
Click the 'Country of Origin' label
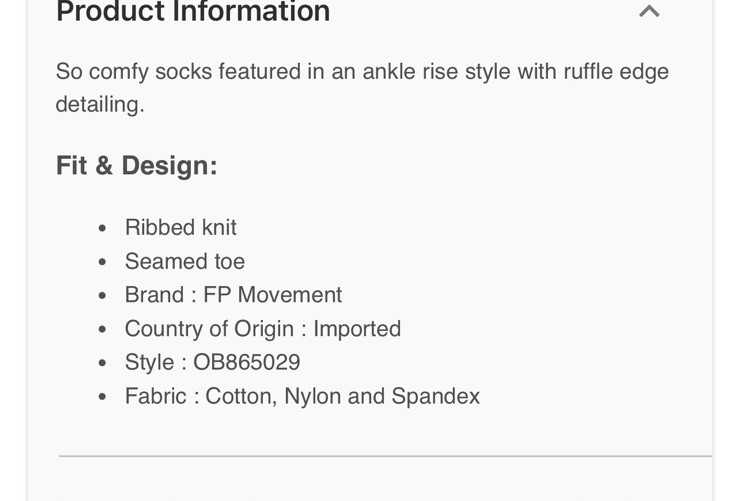[x=209, y=329]
